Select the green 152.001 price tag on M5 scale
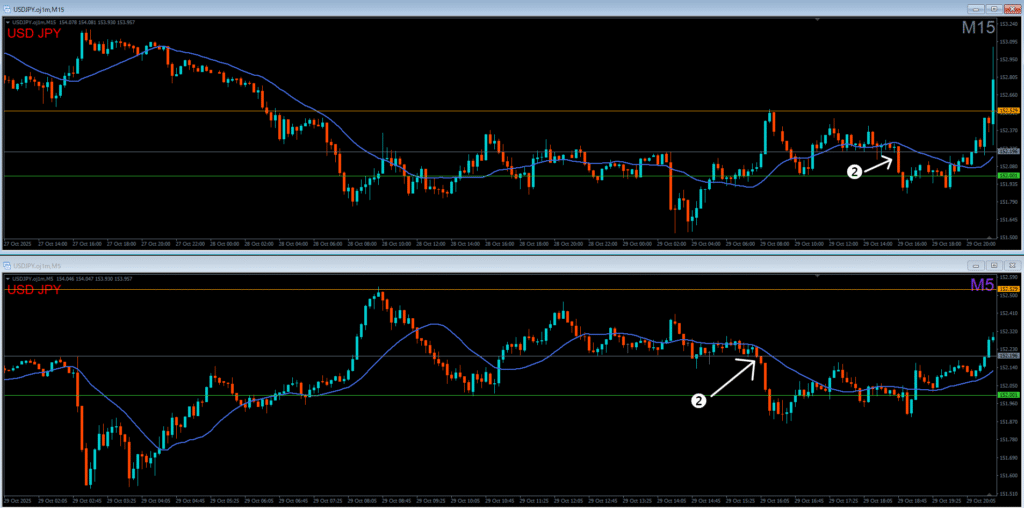 (1008, 395)
